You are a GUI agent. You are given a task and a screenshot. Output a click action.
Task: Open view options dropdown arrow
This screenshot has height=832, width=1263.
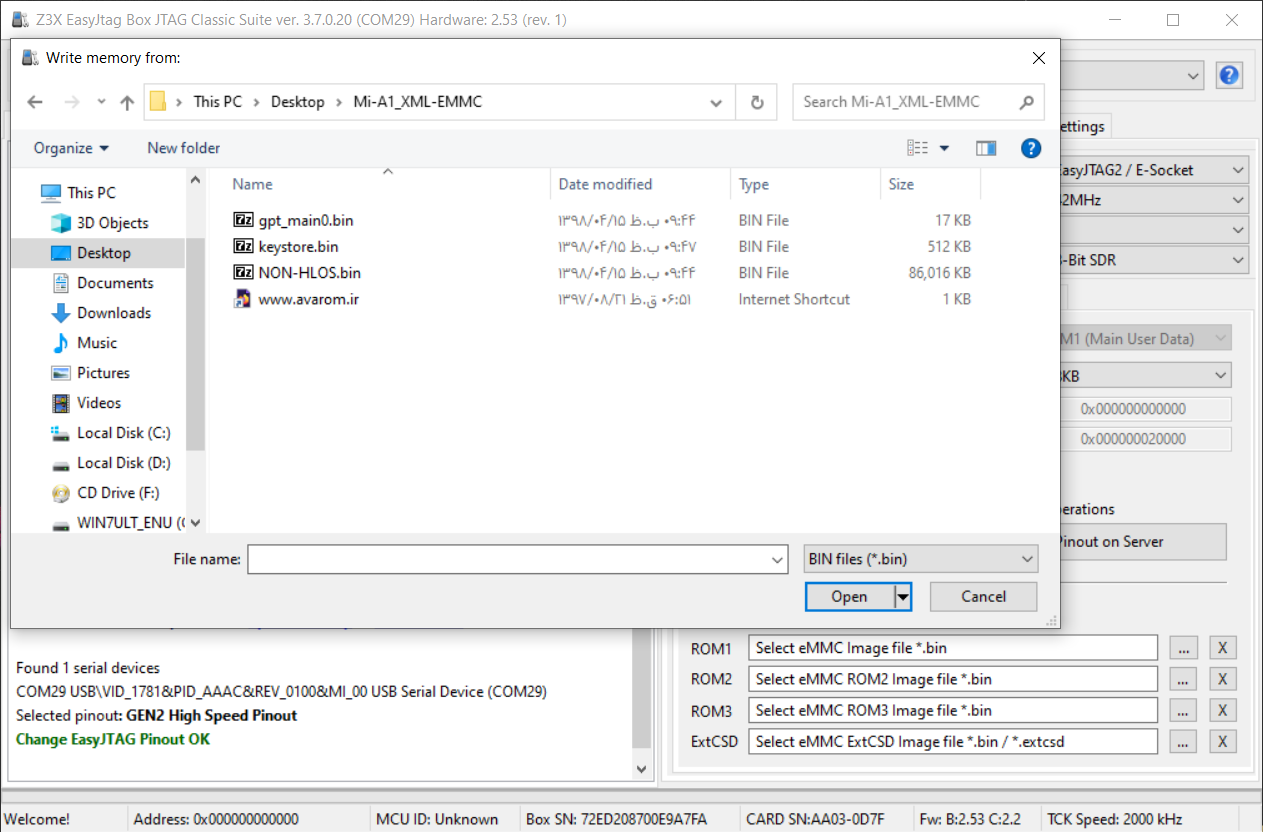(944, 148)
